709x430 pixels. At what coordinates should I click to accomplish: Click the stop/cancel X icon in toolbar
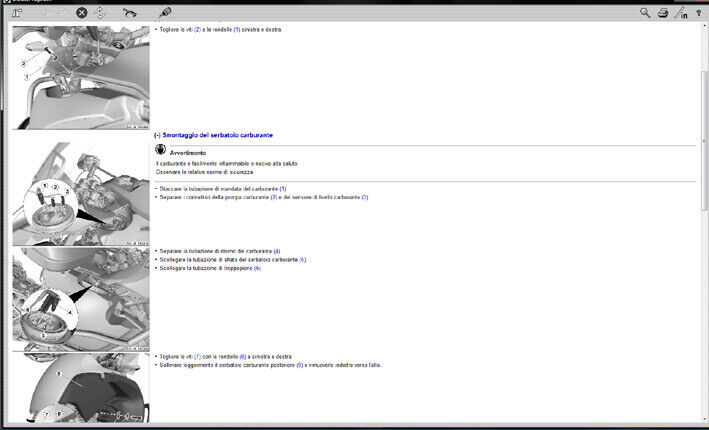82,13
